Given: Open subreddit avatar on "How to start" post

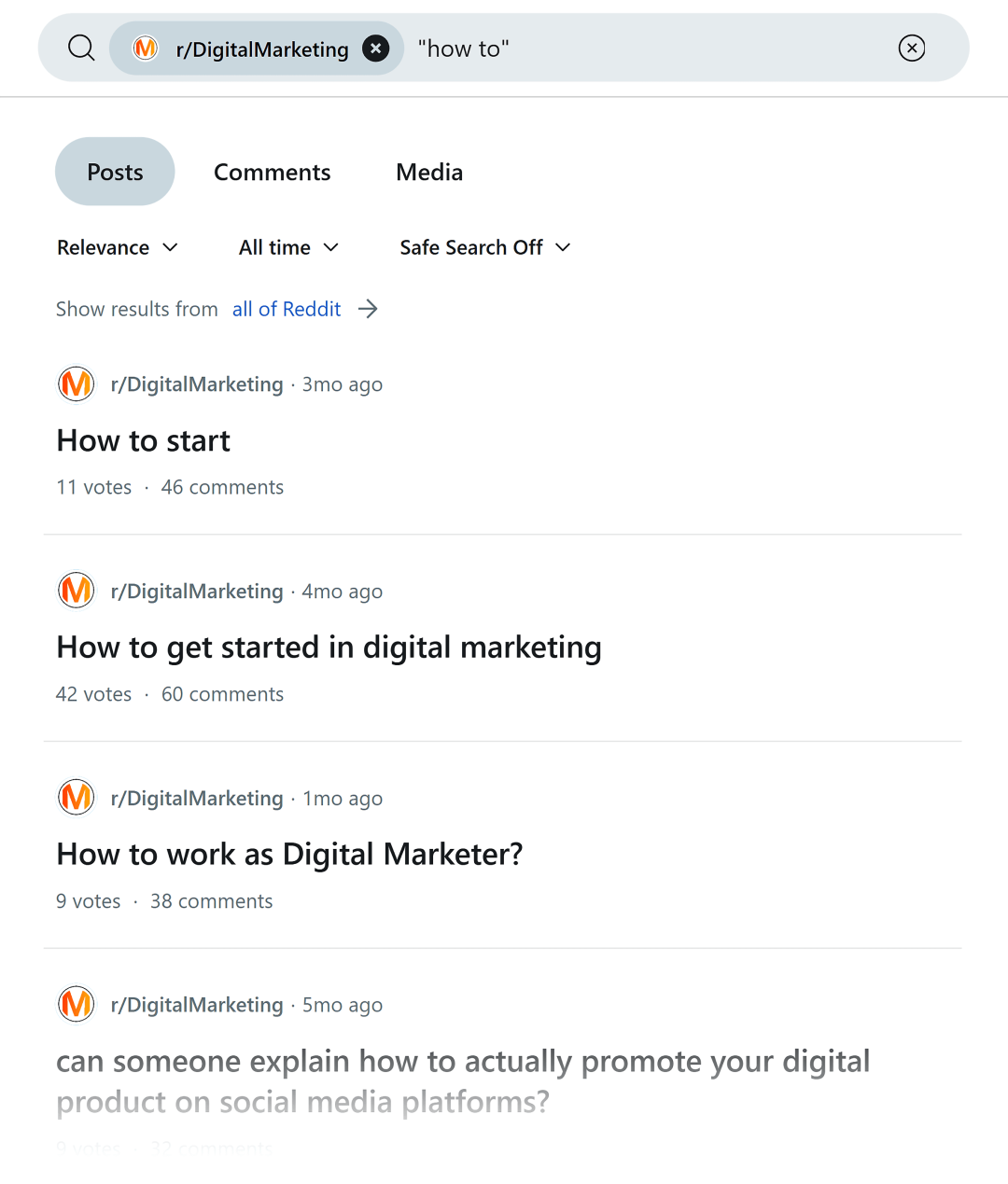Looking at the screenshot, I should point(77,384).
